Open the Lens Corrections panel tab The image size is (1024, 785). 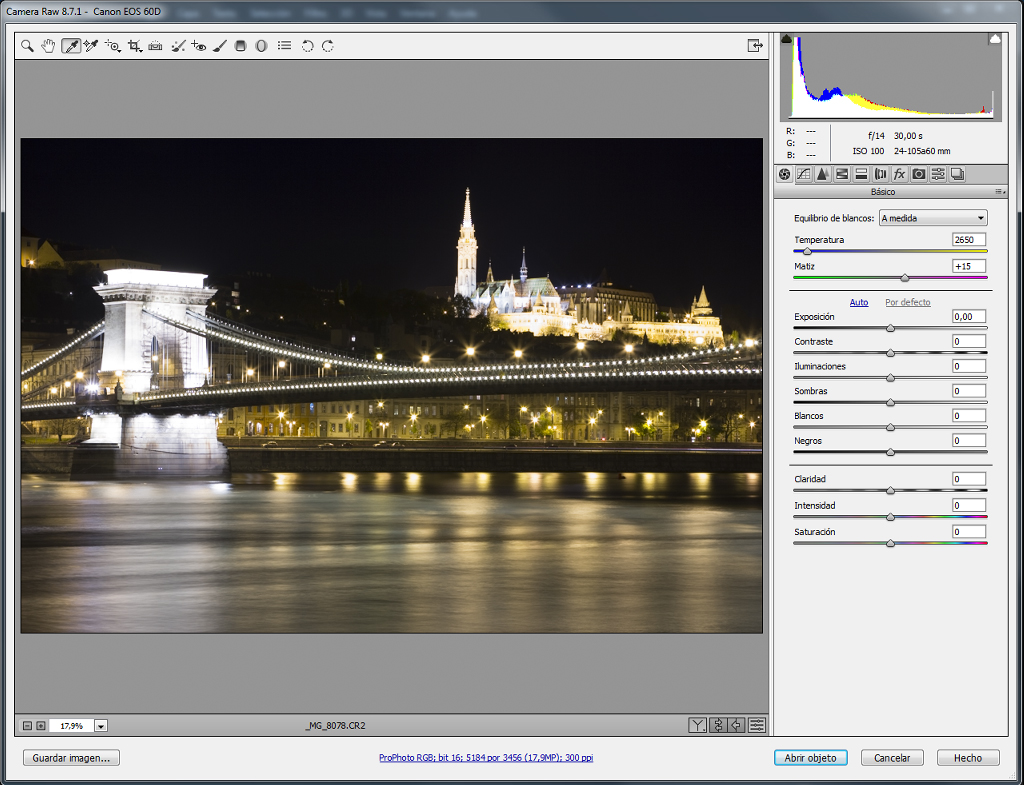(x=880, y=174)
